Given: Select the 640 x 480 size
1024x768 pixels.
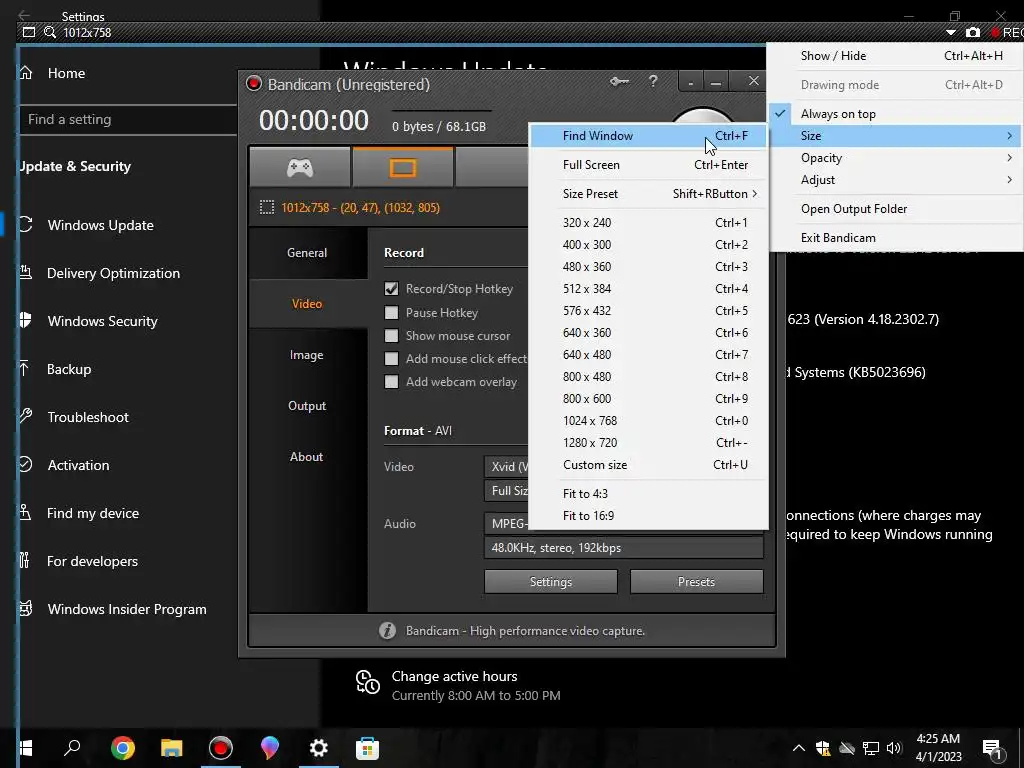Looking at the screenshot, I should coord(648,355).
